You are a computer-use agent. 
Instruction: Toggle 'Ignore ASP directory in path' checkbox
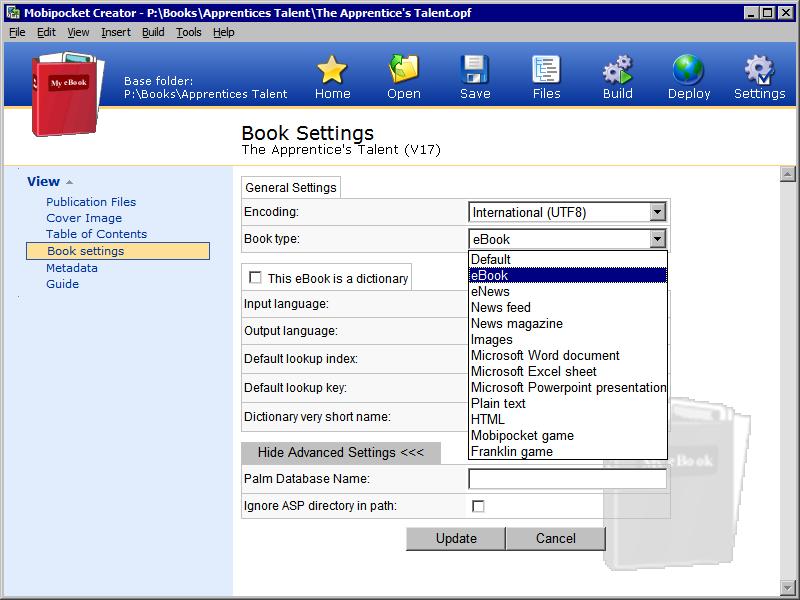478,506
